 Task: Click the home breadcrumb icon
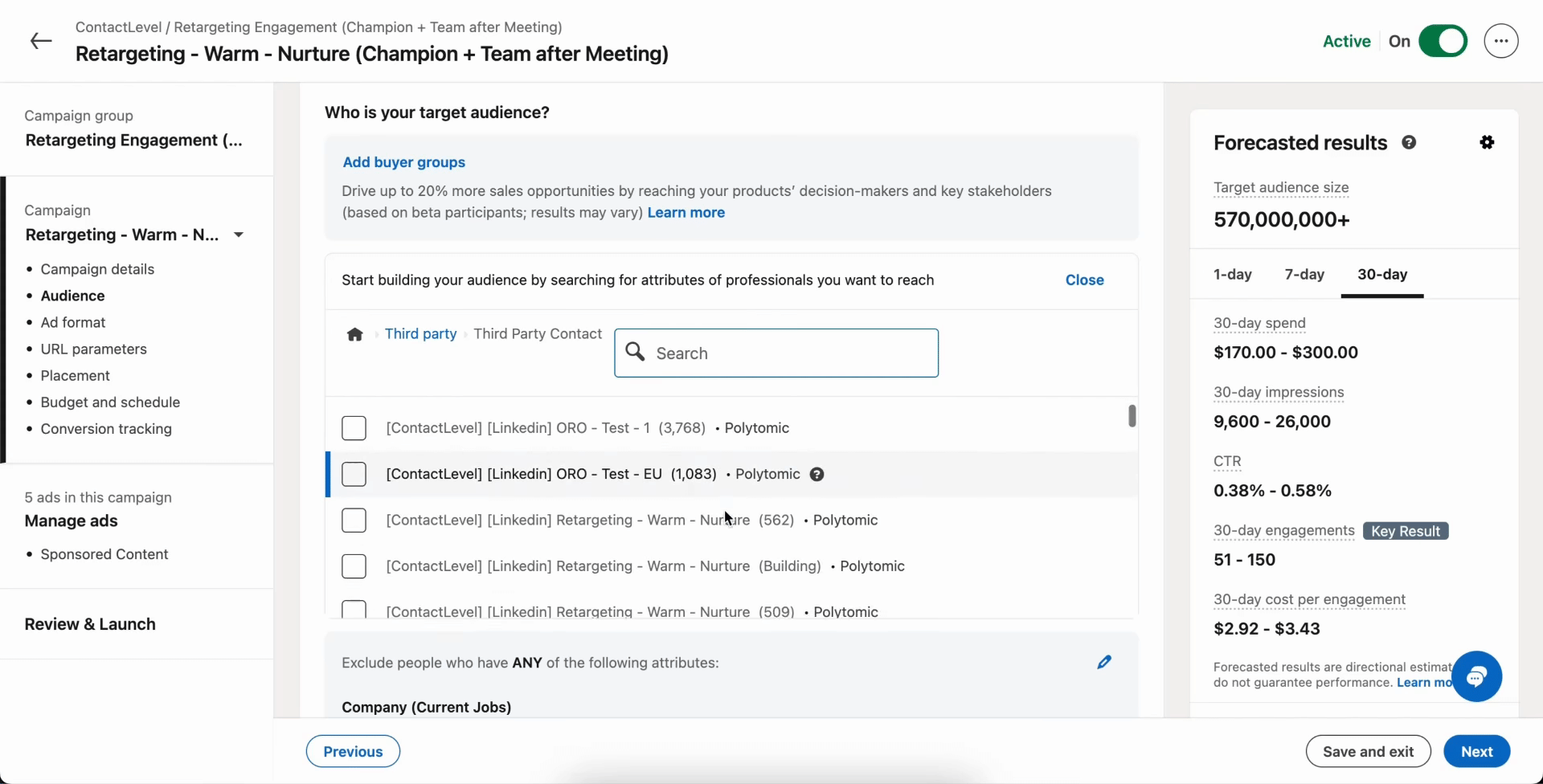pyautogui.click(x=354, y=334)
